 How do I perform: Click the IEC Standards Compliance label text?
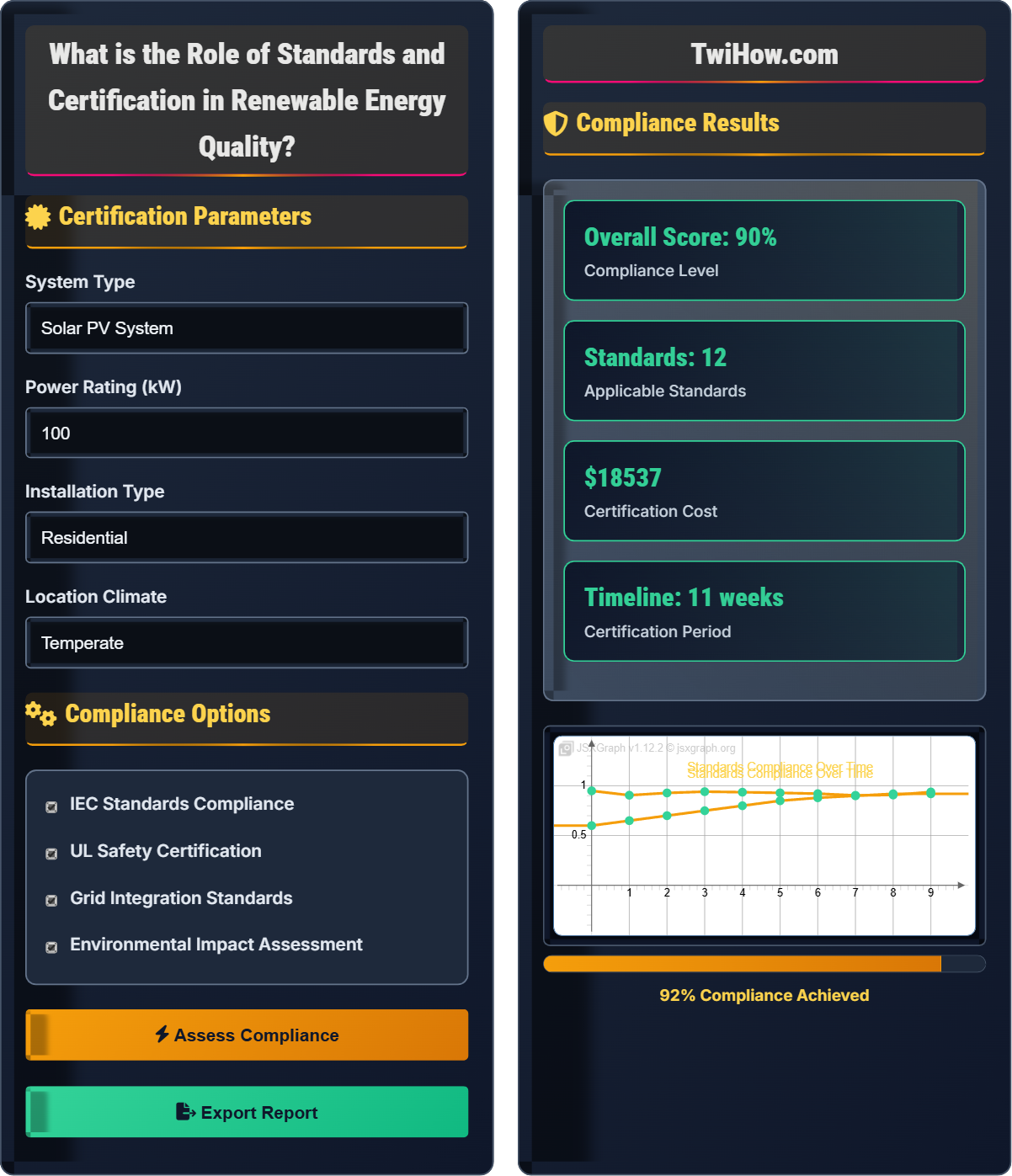pyautogui.click(x=182, y=804)
